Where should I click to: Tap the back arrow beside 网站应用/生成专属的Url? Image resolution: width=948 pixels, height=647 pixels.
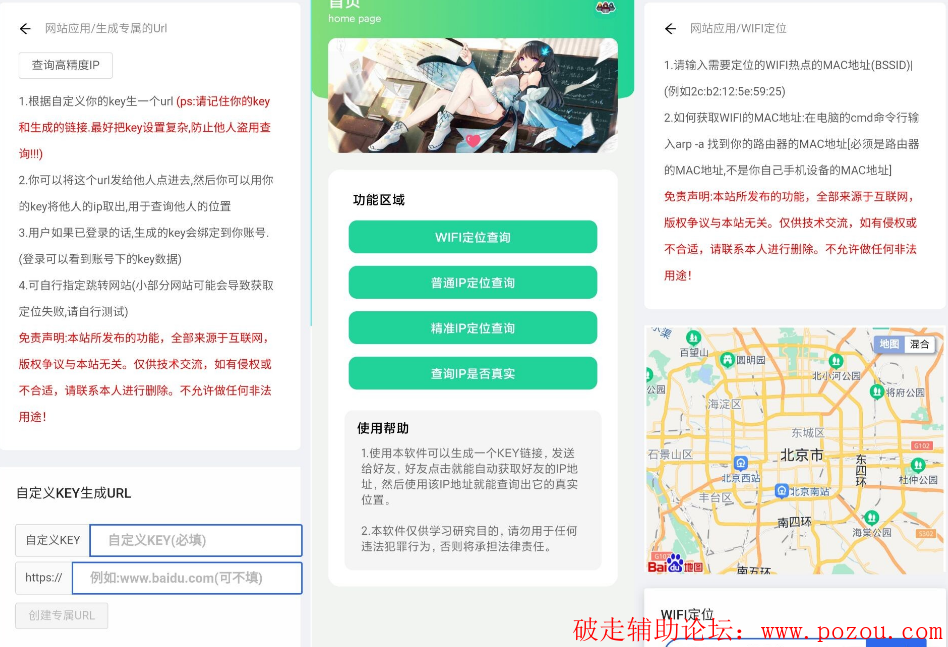(25, 29)
